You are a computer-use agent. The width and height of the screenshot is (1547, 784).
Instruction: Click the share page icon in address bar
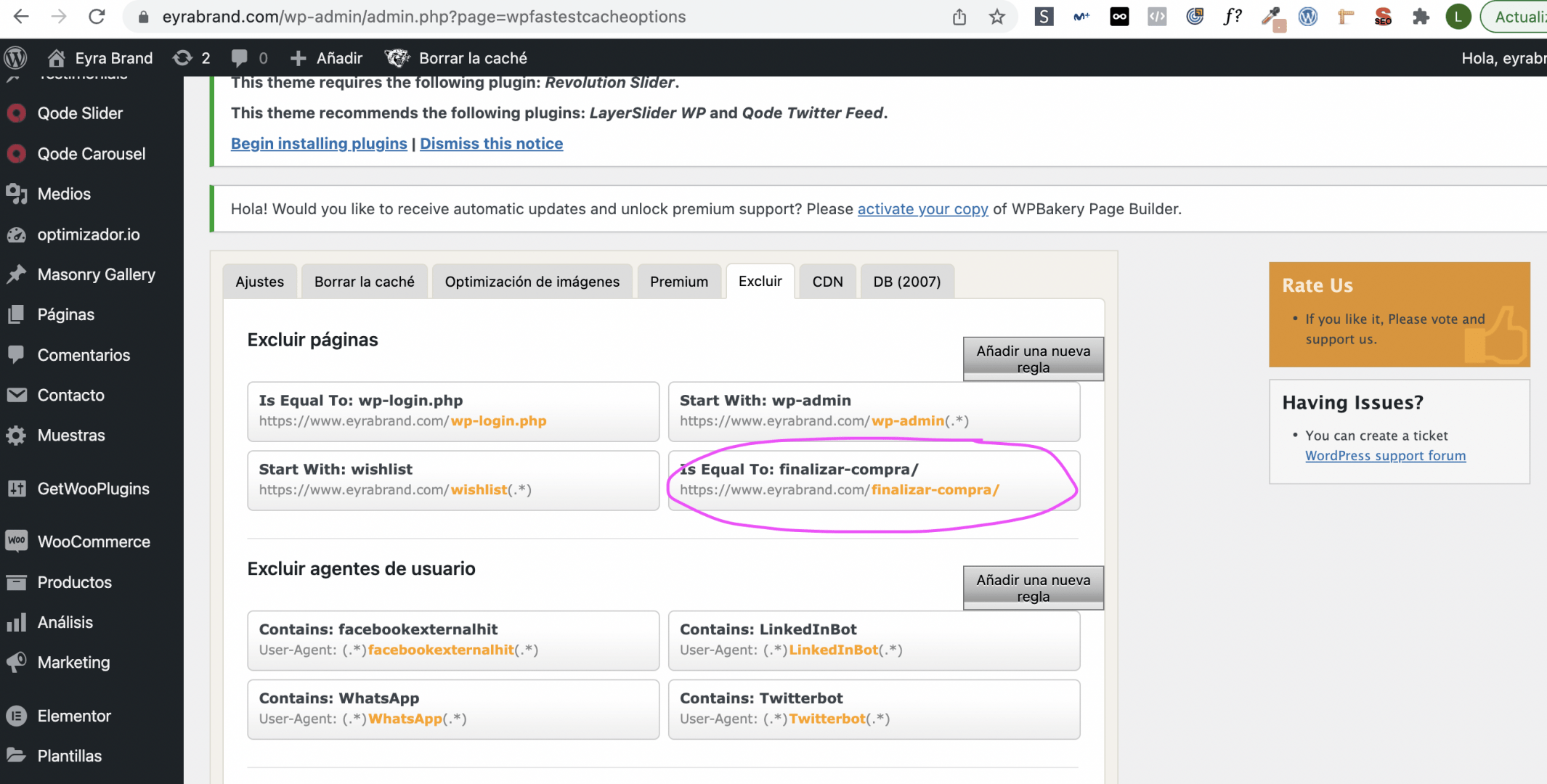pos(959,17)
